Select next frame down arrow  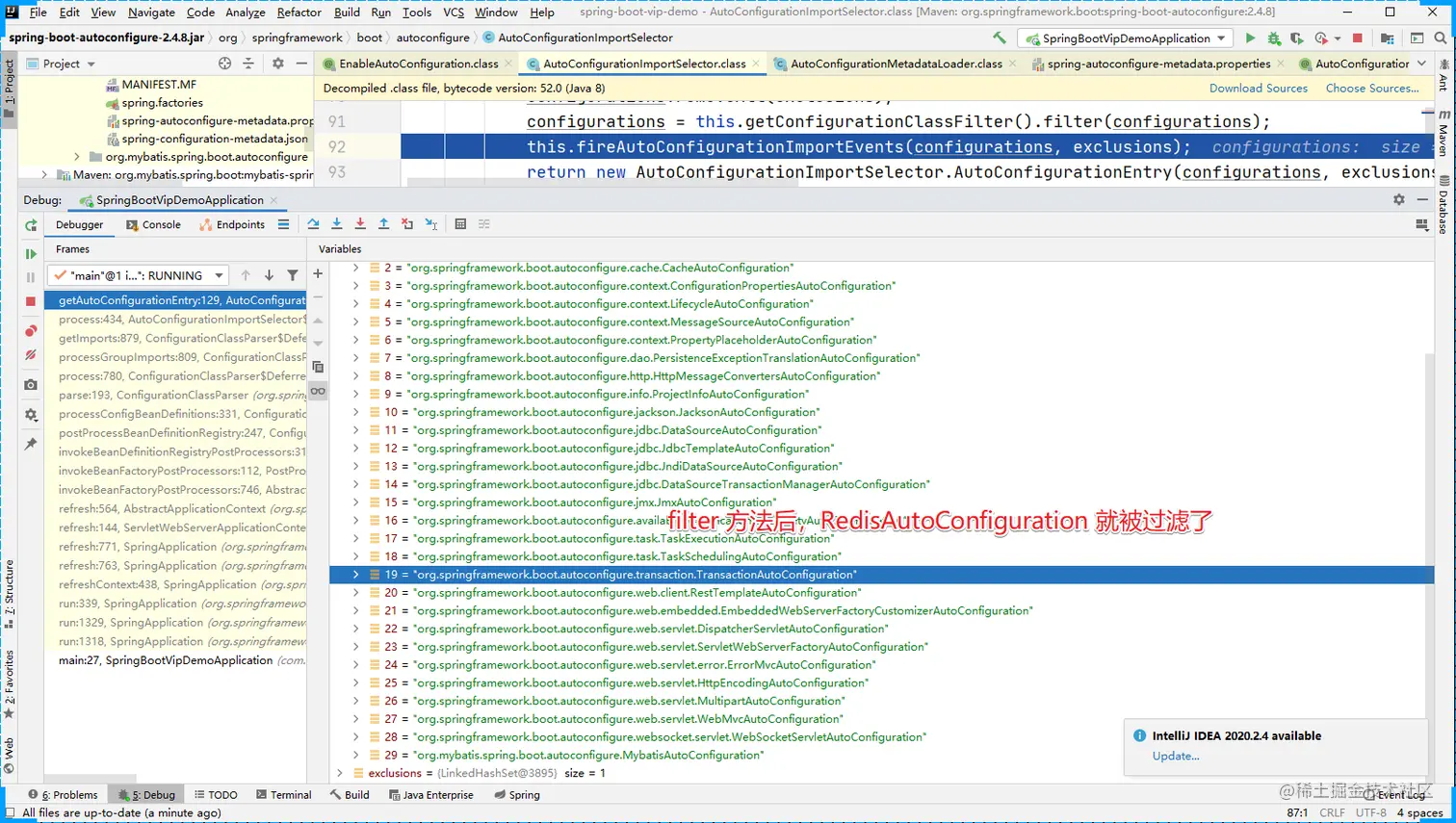[x=269, y=275]
